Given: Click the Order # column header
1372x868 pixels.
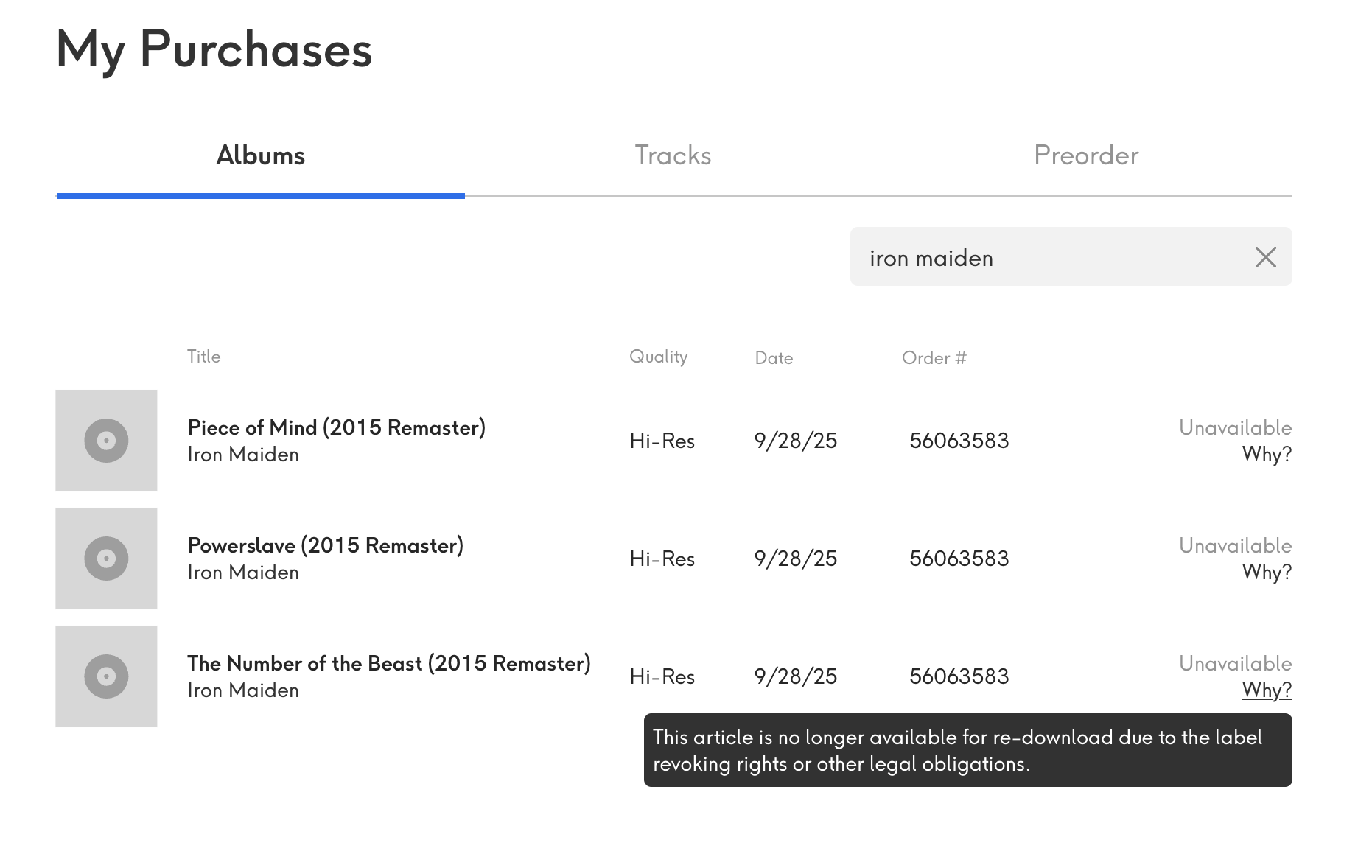Looking at the screenshot, I should click(934, 358).
